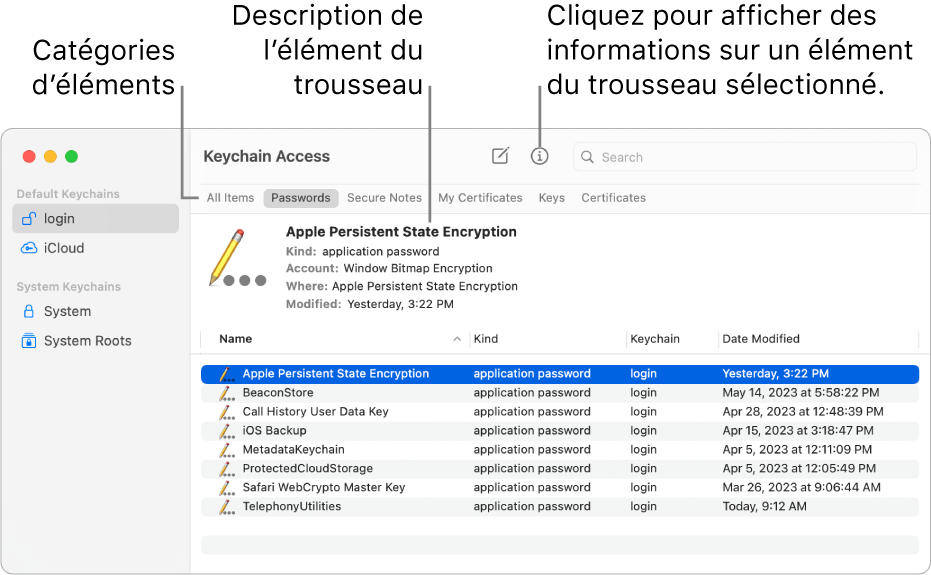Click date May 14, 2023 at 5:58:22 PM

801,393
